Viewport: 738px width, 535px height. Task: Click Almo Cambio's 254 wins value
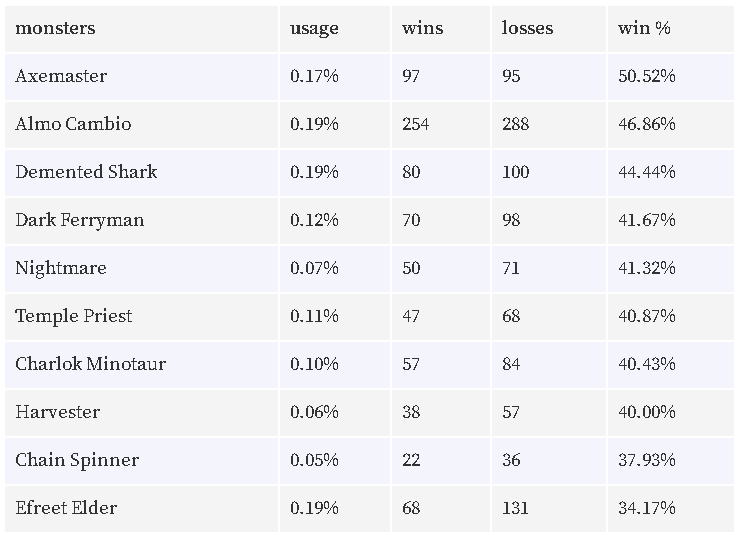click(416, 124)
